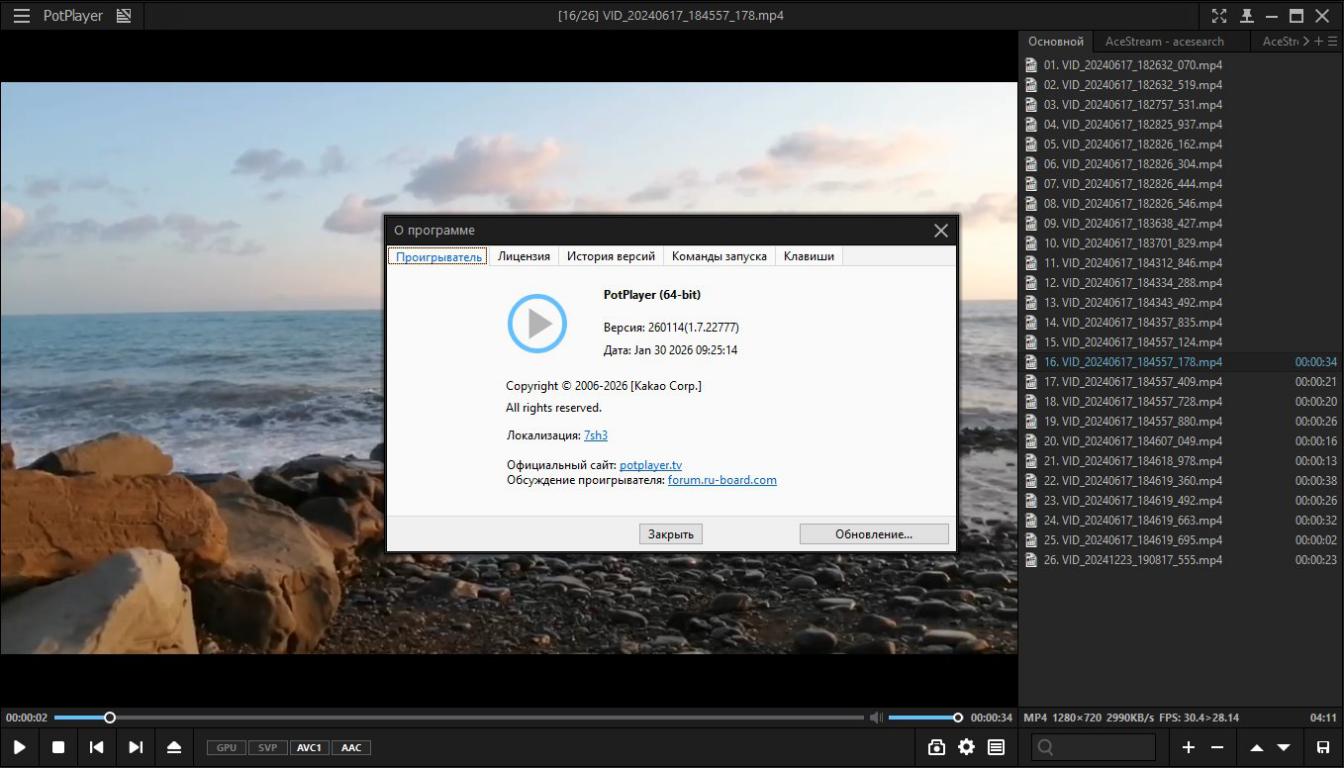Toggle the GPU hardware decoding indicator
Image resolution: width=1344 pixels, height=768 pixels.
[227, 747]
